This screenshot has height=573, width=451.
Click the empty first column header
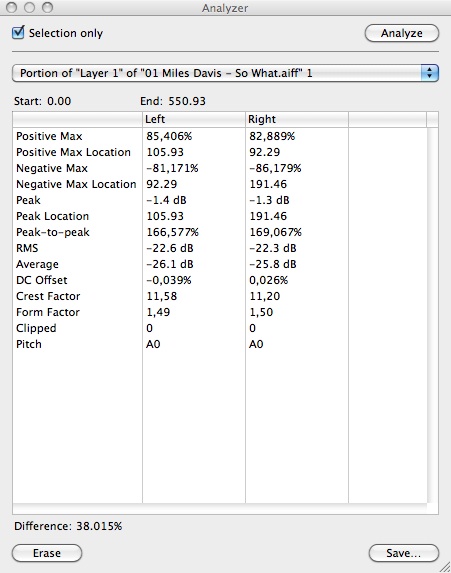(x=77, y=119)
